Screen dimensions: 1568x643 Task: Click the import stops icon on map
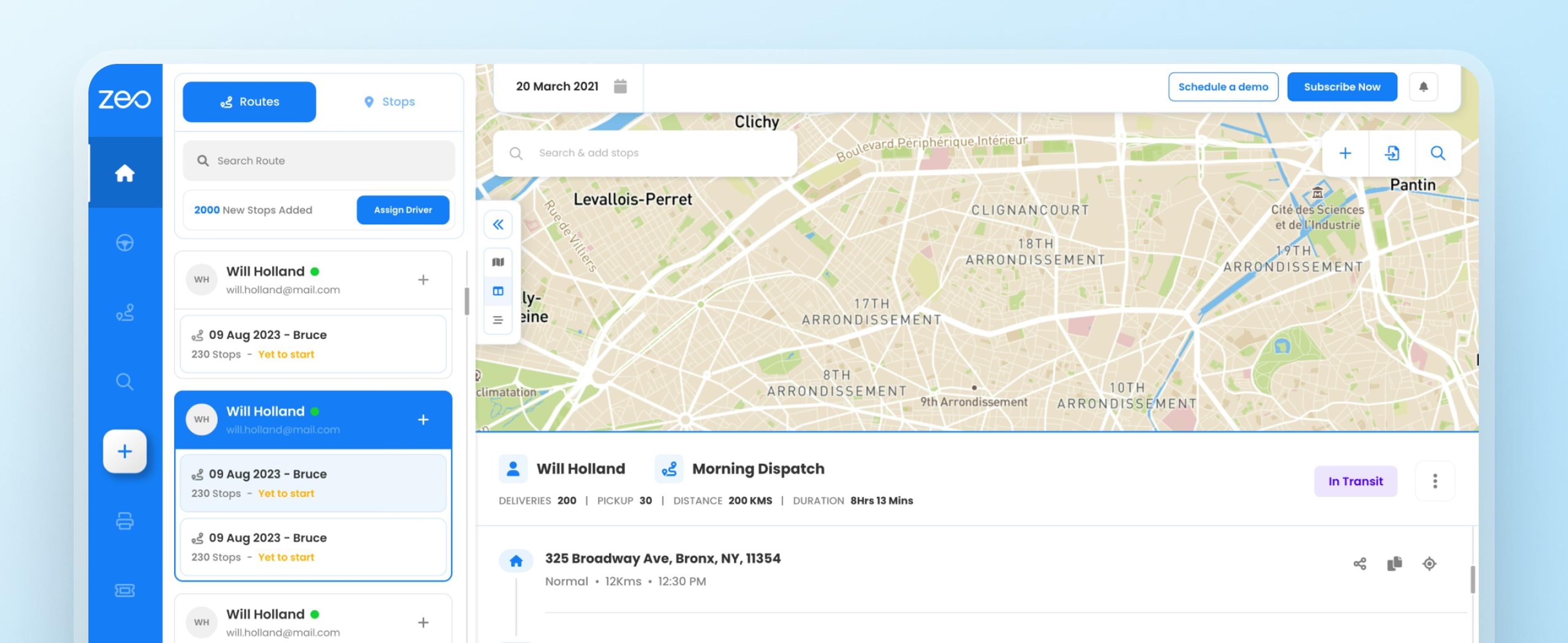[x=1392, y=154]
